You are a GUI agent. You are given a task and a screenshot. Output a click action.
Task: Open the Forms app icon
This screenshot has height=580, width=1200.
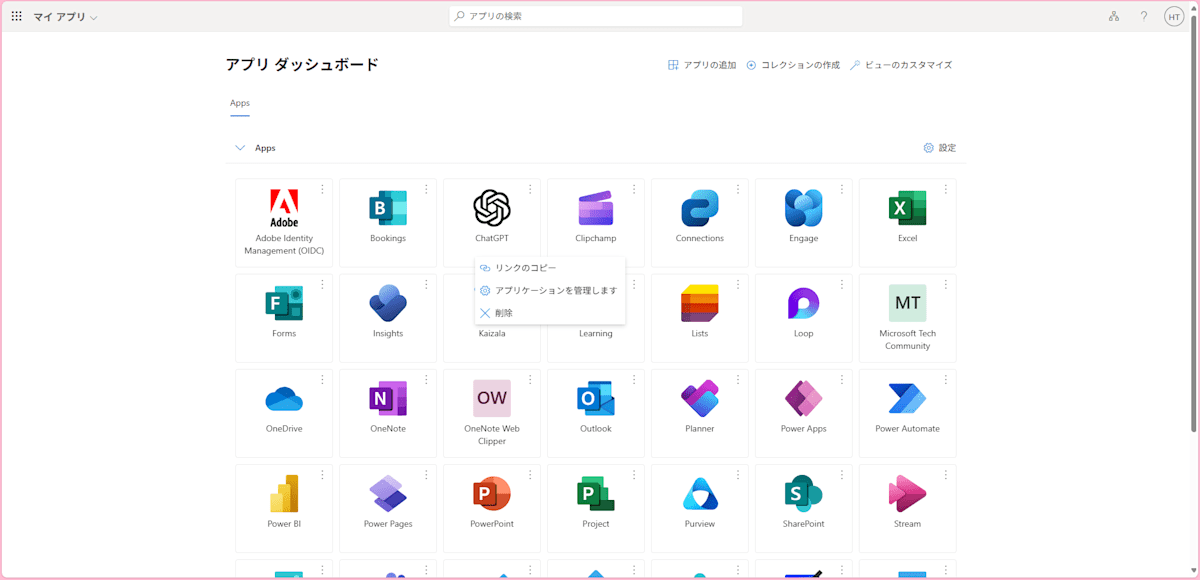(284, 303)
